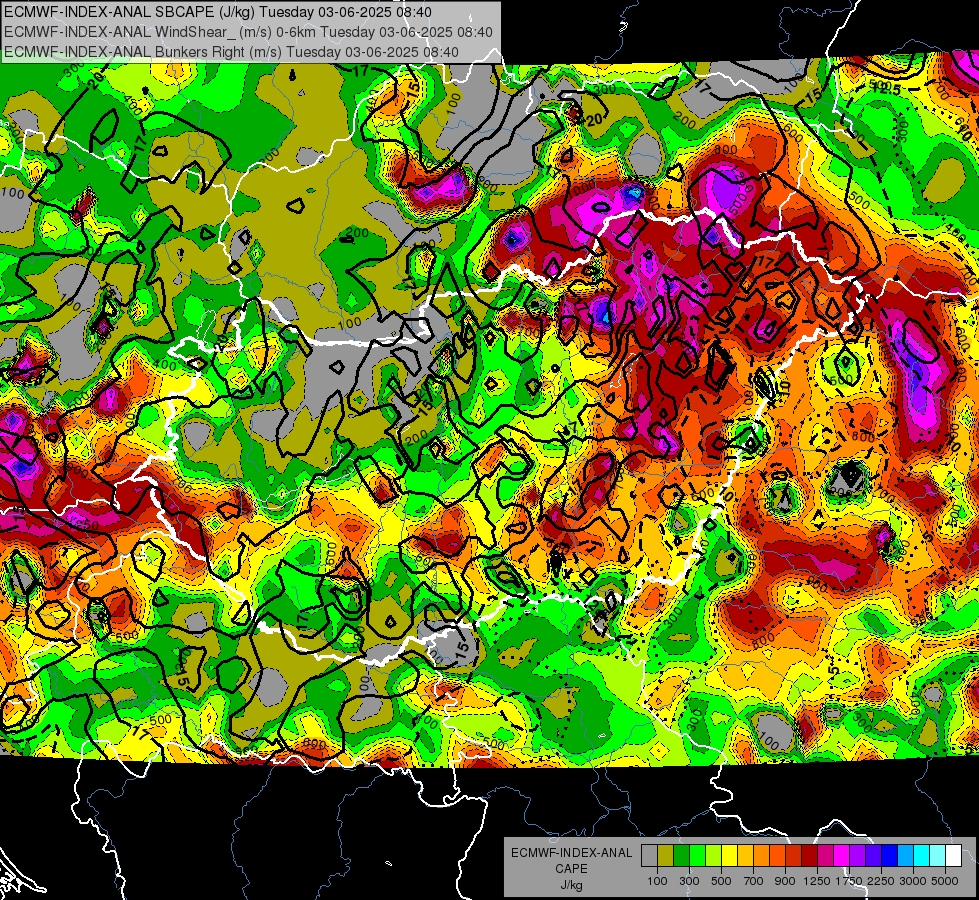Click the 1250 legend value
The image size is (979, 900).
(817, 881)
